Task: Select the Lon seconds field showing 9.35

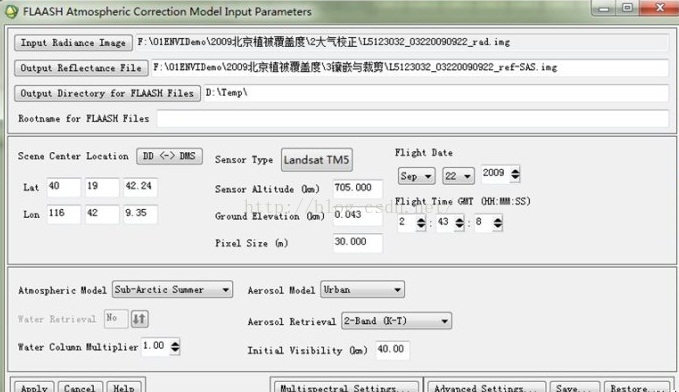Action: click(140, 214)
